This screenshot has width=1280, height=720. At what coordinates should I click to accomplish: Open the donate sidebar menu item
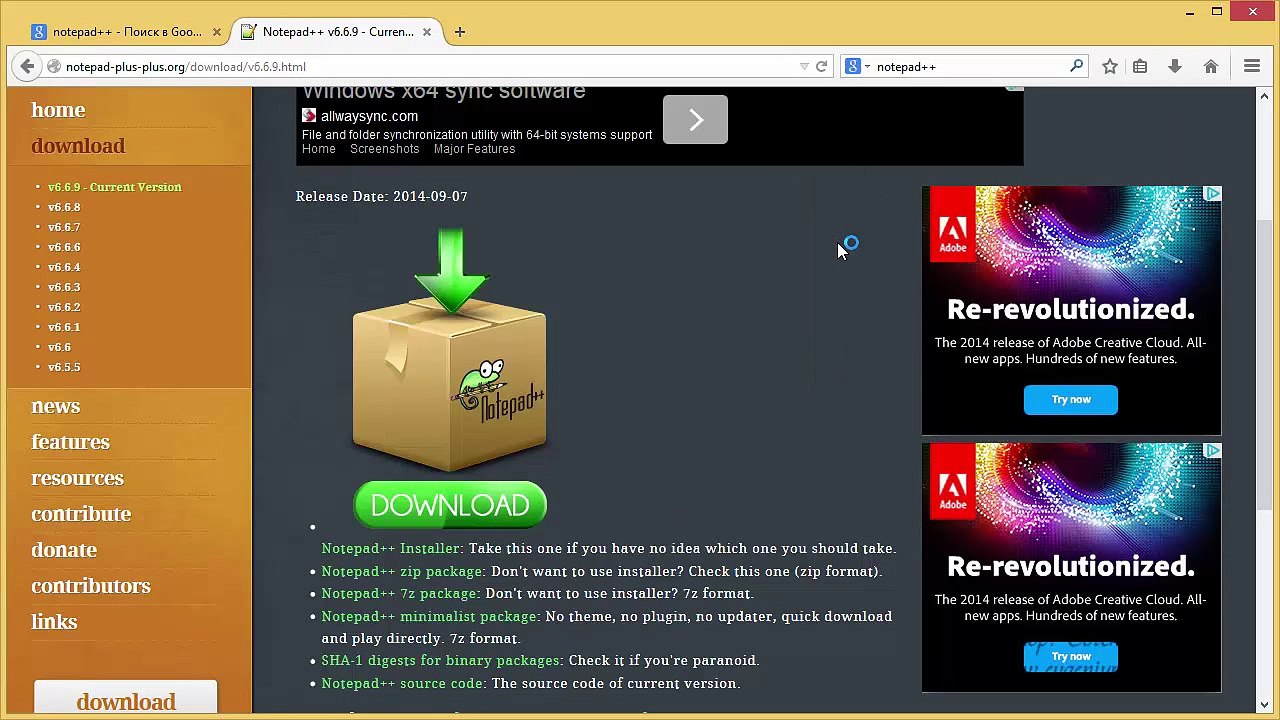pyautogui.click(x=64, y=550)
